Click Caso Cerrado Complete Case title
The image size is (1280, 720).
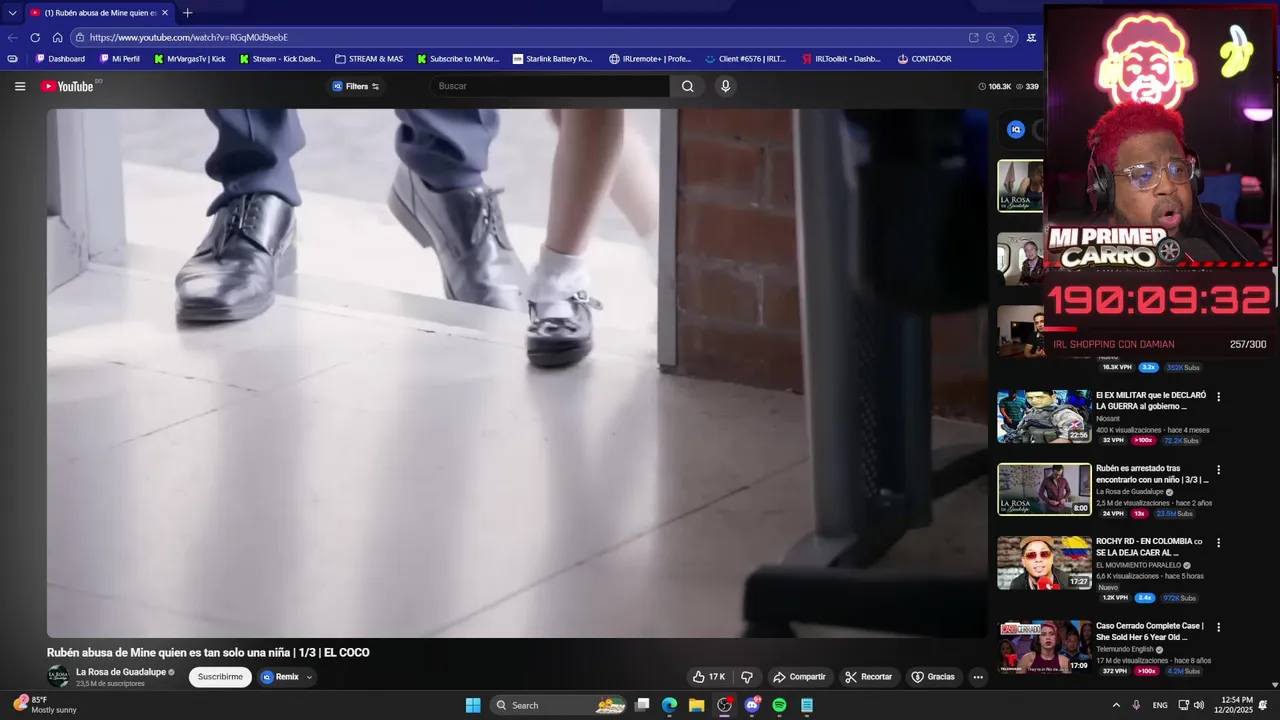pyautogui.click(x=1149, y=631)
